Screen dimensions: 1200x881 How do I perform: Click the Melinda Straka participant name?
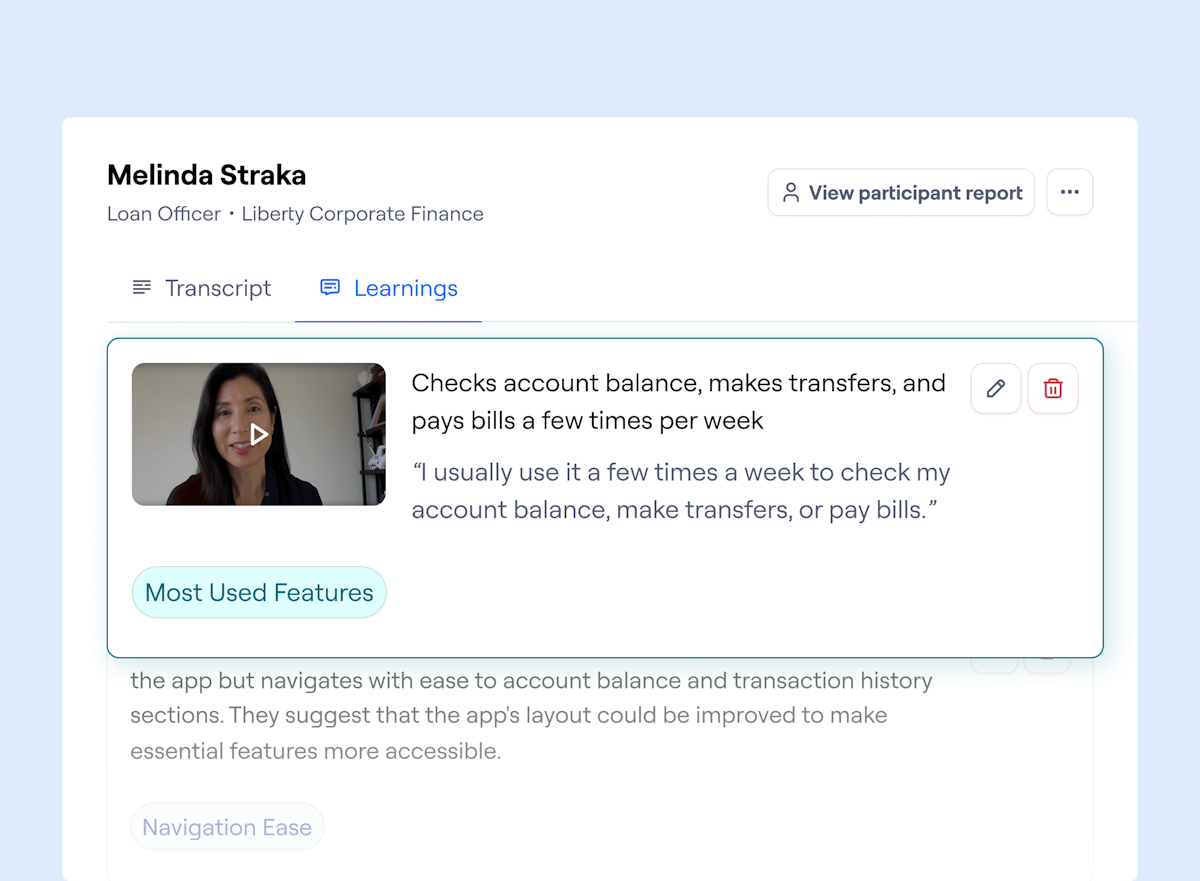(x=207, y=175)
